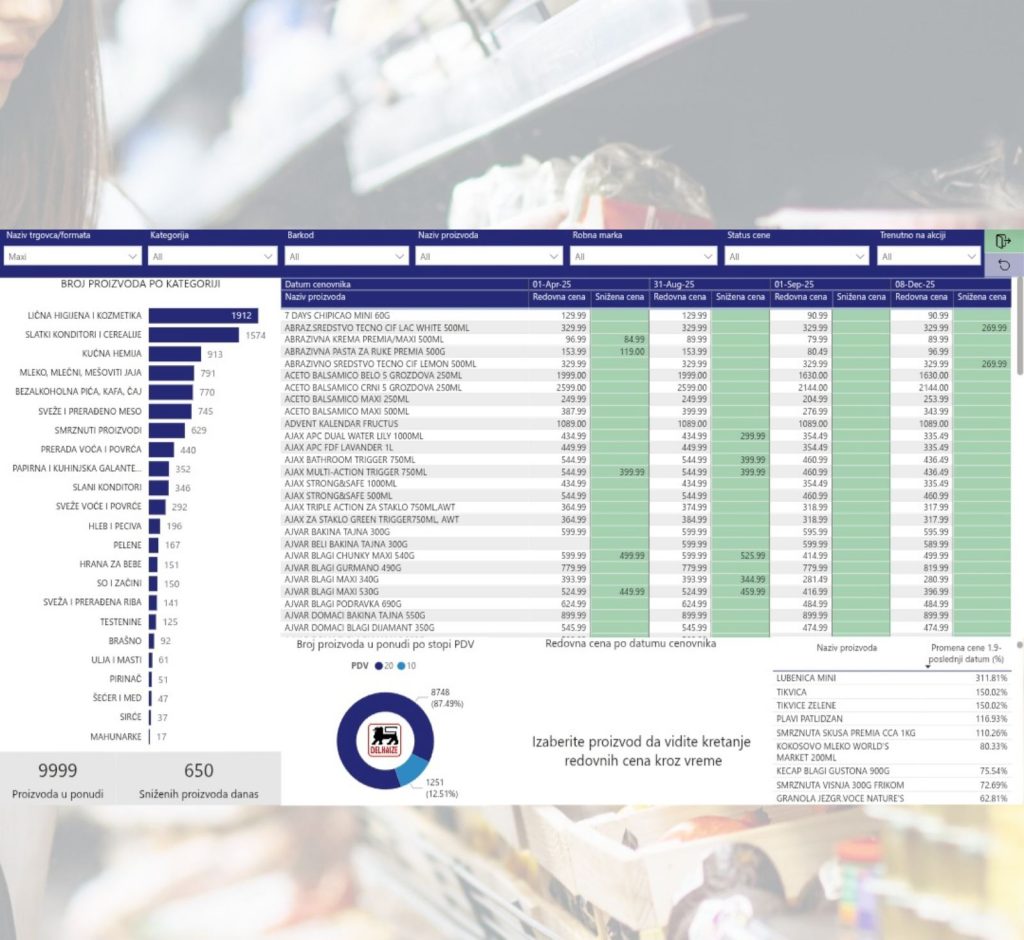Click the price table vertical scrollbar
1024x940 pixels.
coord(1019,340)
